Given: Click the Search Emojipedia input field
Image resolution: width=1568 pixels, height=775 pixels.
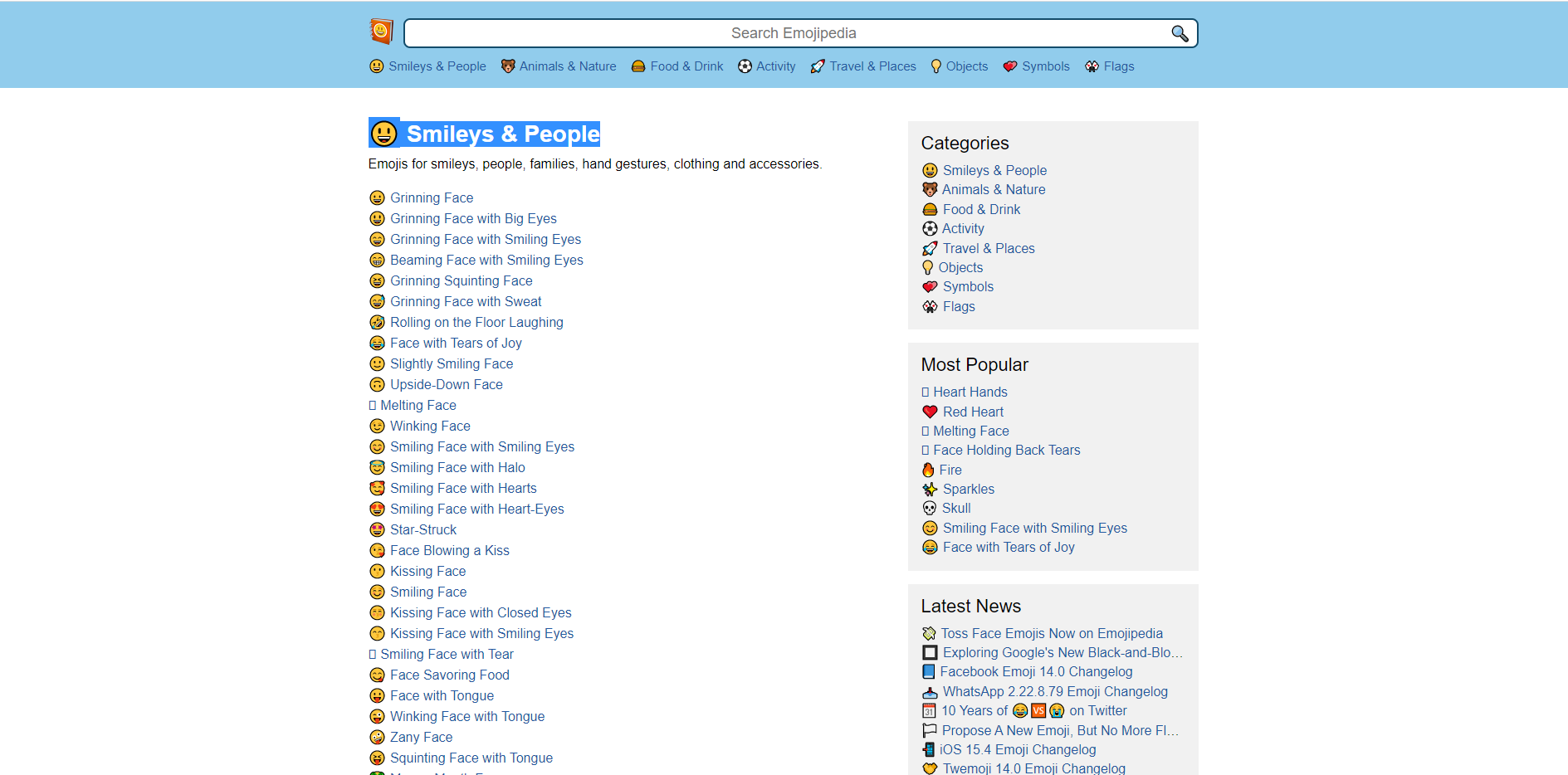Looking at the screenshot, I should [794, 33].
